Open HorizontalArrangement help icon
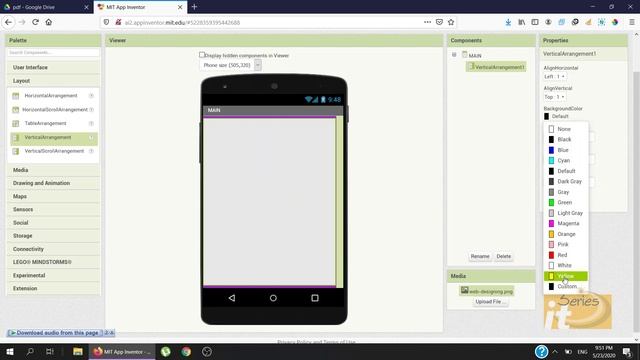The image size is (640, 360). 91,96
